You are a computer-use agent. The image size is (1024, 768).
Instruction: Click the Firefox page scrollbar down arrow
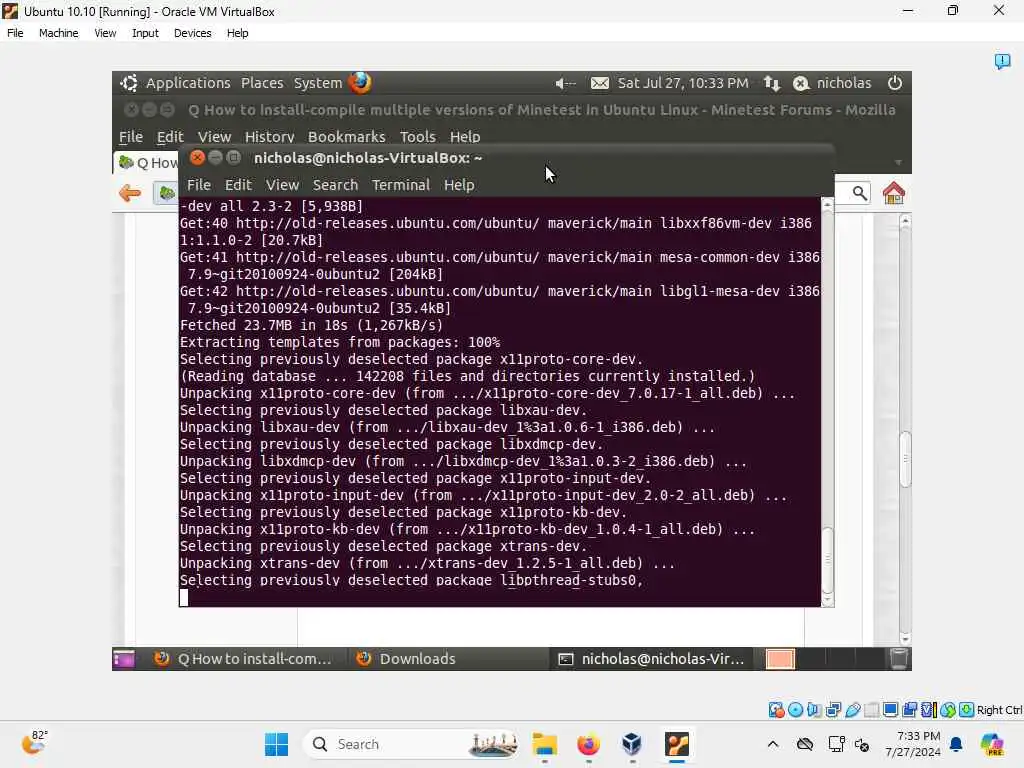click(905, 639)
